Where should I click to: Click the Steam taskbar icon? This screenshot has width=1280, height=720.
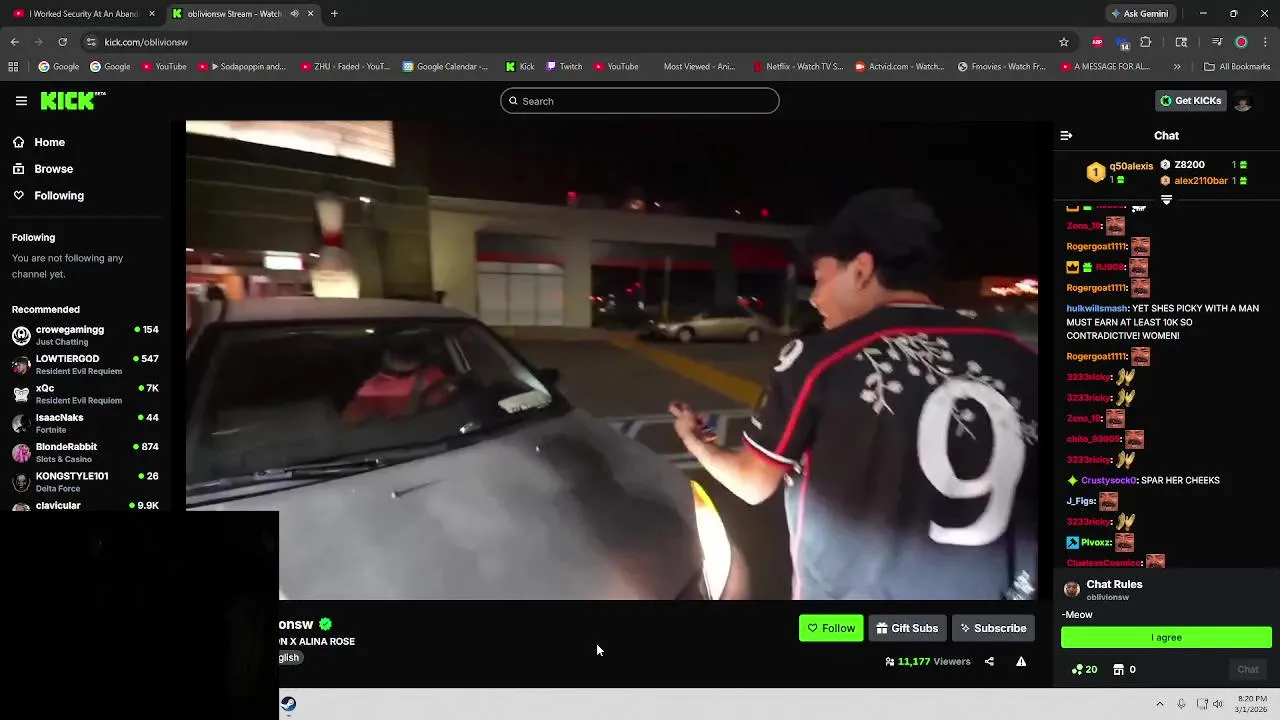288,704
